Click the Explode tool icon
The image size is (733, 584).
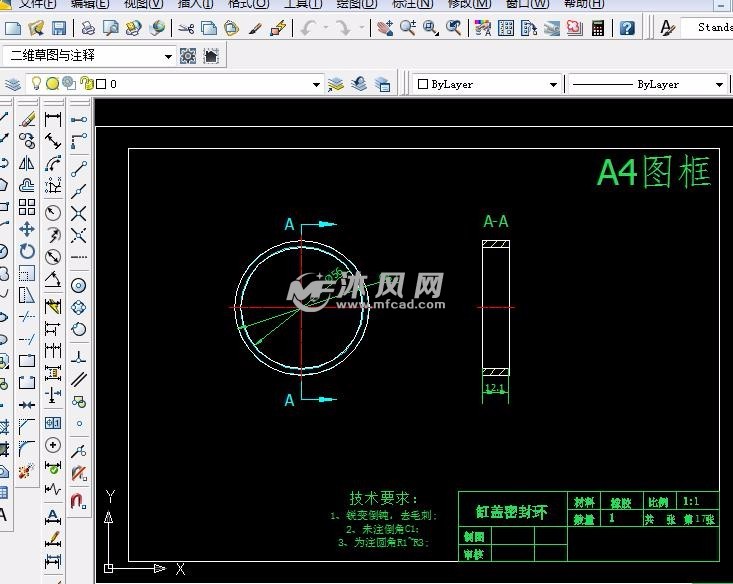27,468
